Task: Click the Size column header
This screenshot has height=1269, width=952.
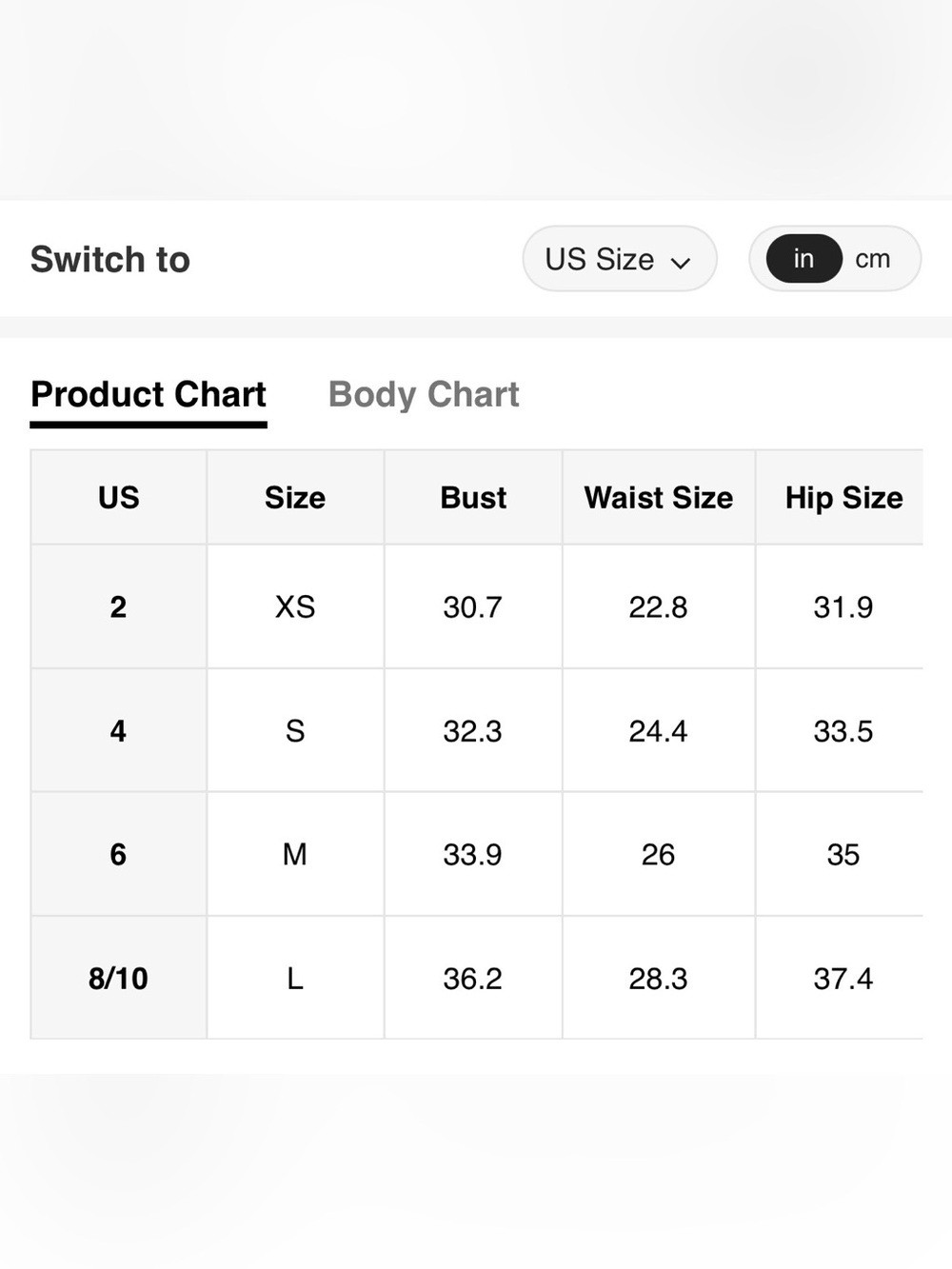Action: pos(295,497)
